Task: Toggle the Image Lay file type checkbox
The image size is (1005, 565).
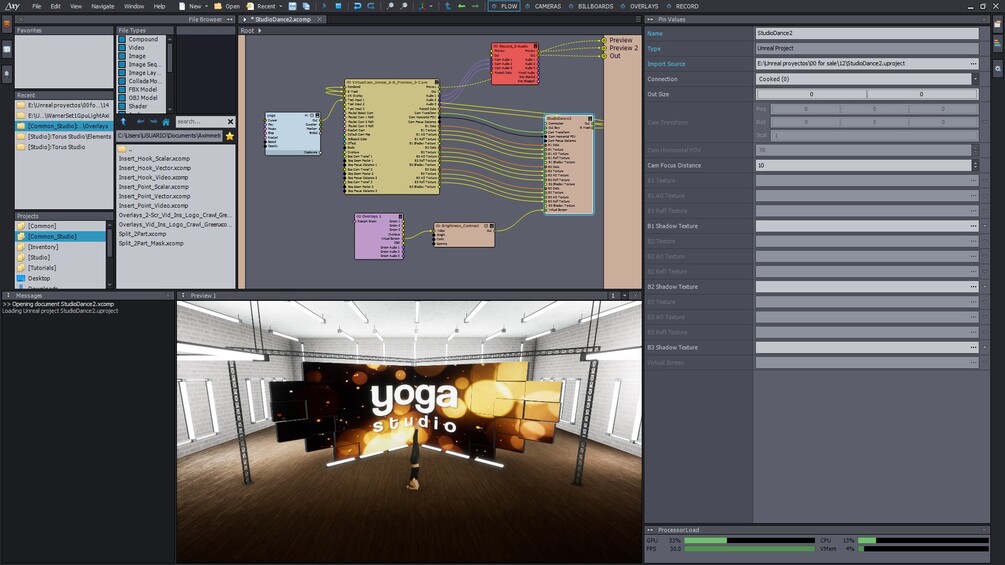Action: (x=122, y=72)
